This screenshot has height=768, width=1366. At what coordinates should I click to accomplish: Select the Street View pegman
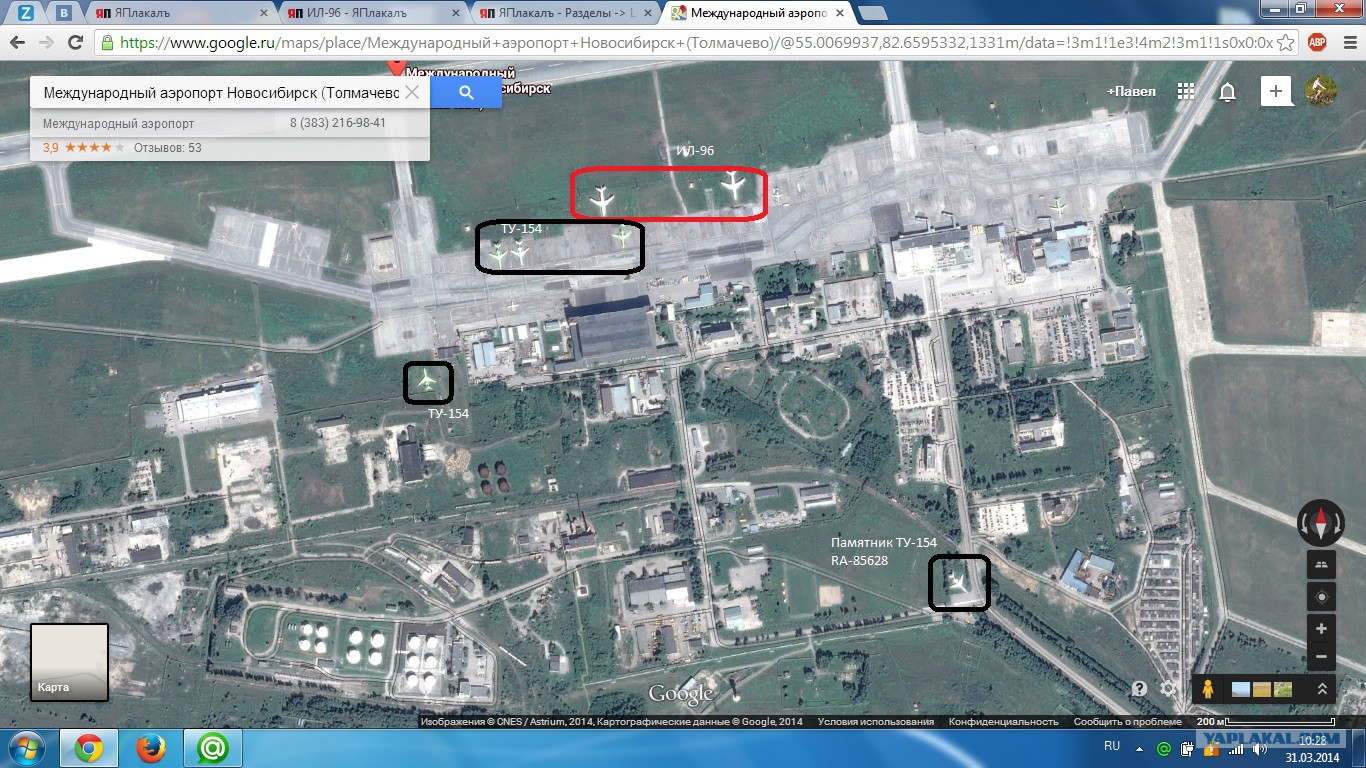coord(1208,689)
